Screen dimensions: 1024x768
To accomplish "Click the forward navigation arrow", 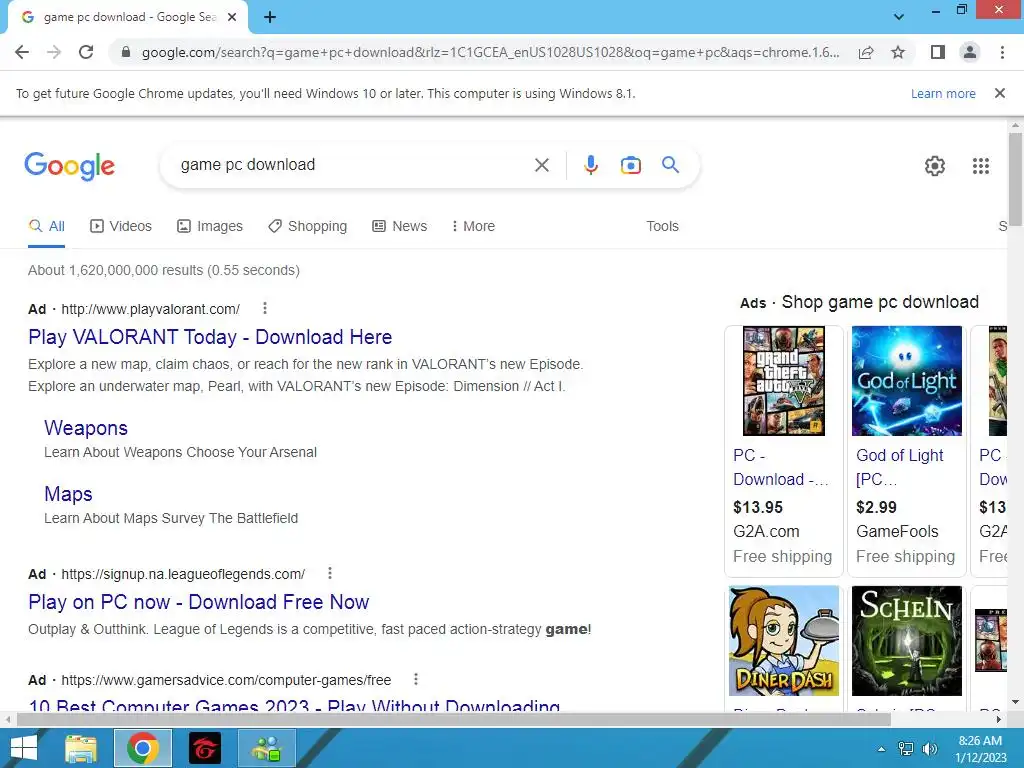I will [x=54, y=52].
